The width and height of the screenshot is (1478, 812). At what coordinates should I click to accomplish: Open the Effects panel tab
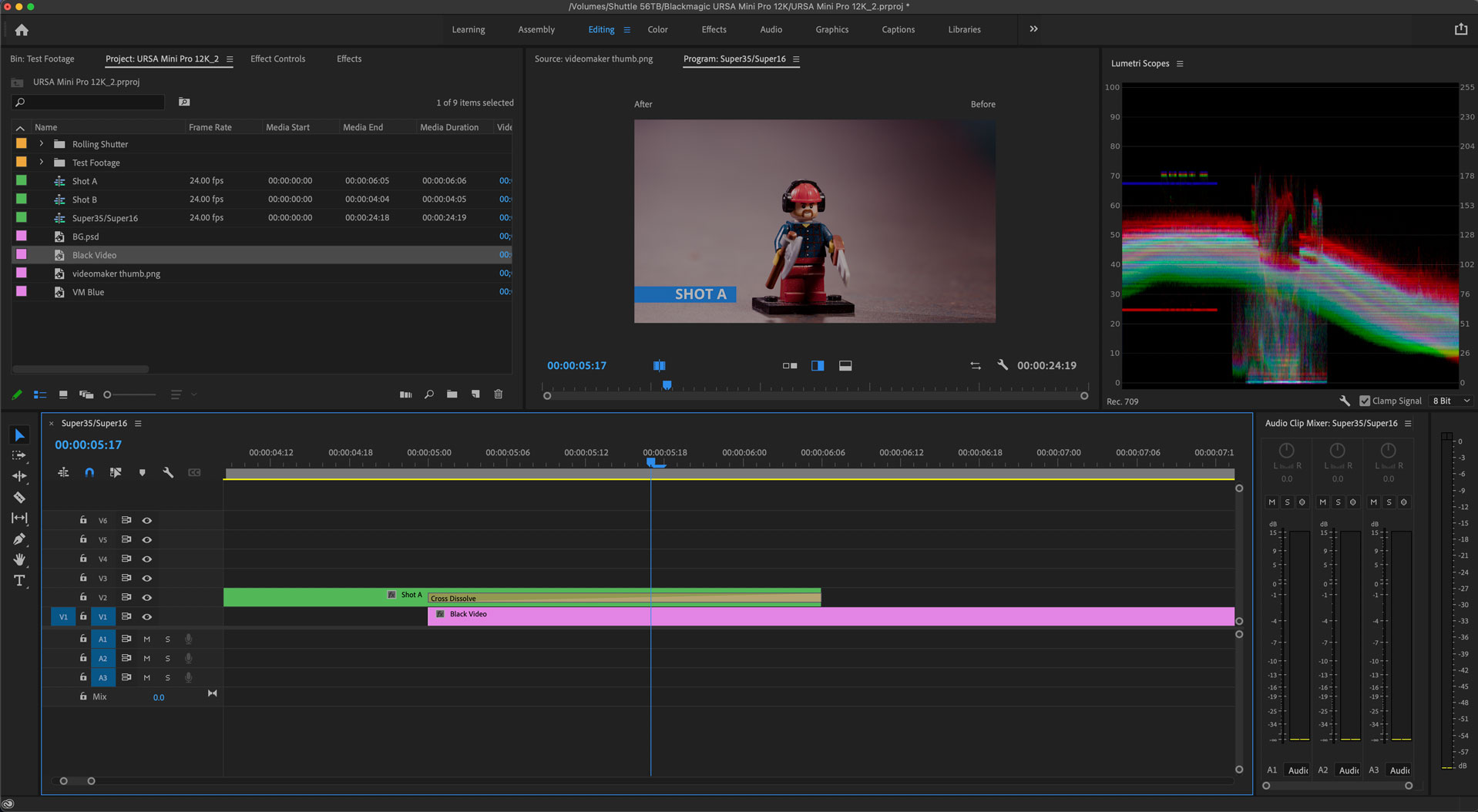click(x=348, y=59)
